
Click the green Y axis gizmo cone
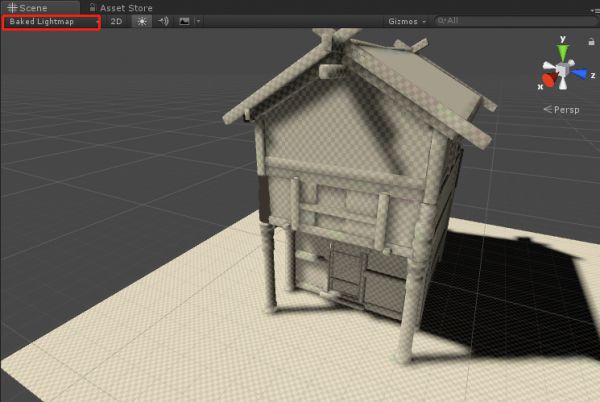[562, 51]
